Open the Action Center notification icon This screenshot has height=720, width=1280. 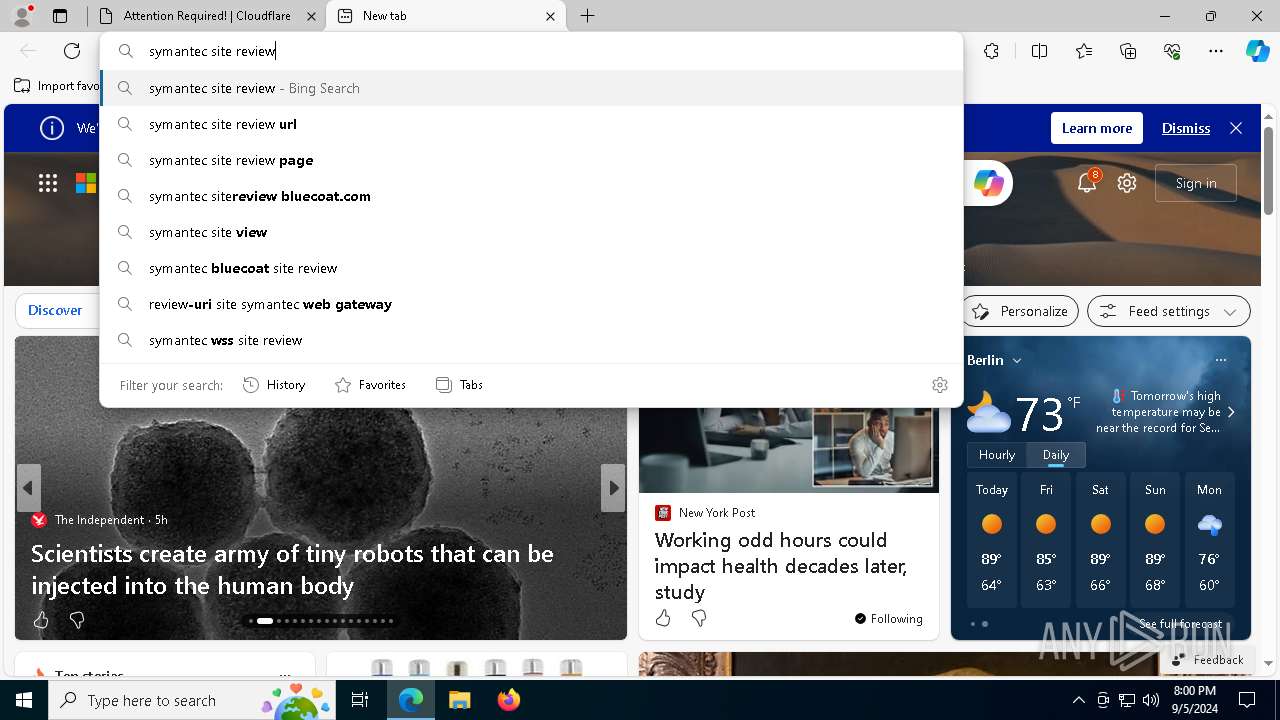coord(1247,700)
